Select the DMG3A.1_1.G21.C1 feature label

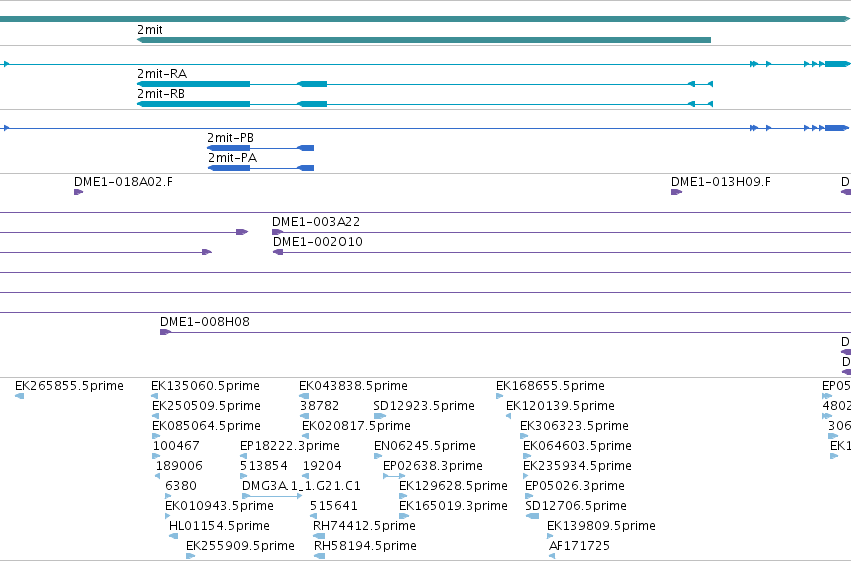(x=301, y=486)
